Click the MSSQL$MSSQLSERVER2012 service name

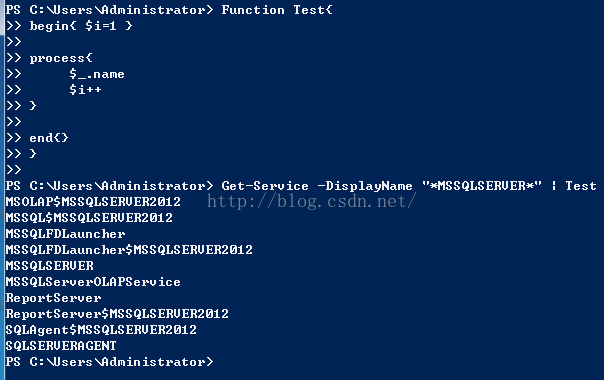[89, 218]
